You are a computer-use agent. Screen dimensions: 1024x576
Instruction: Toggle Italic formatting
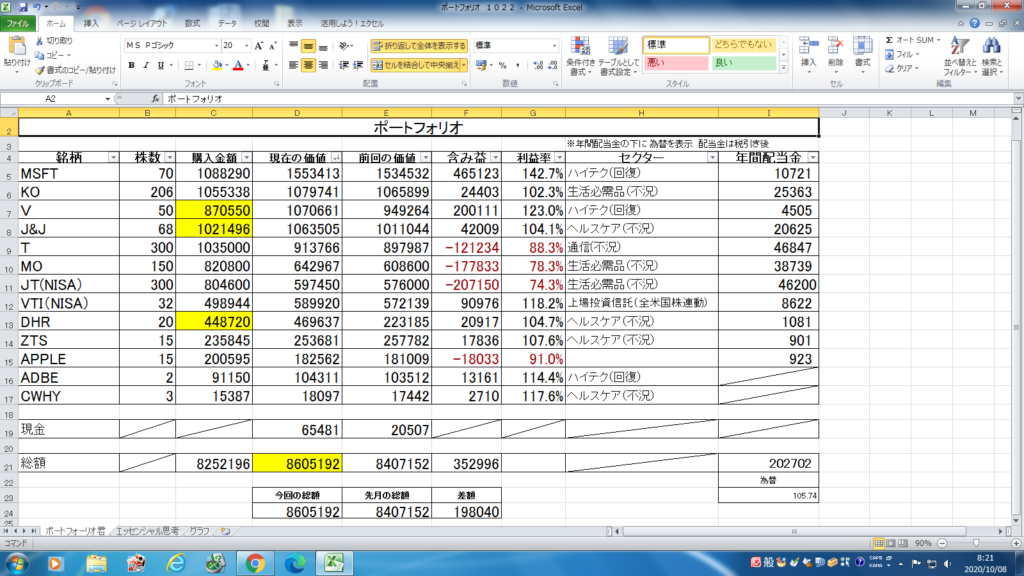(x=146, y=65)
